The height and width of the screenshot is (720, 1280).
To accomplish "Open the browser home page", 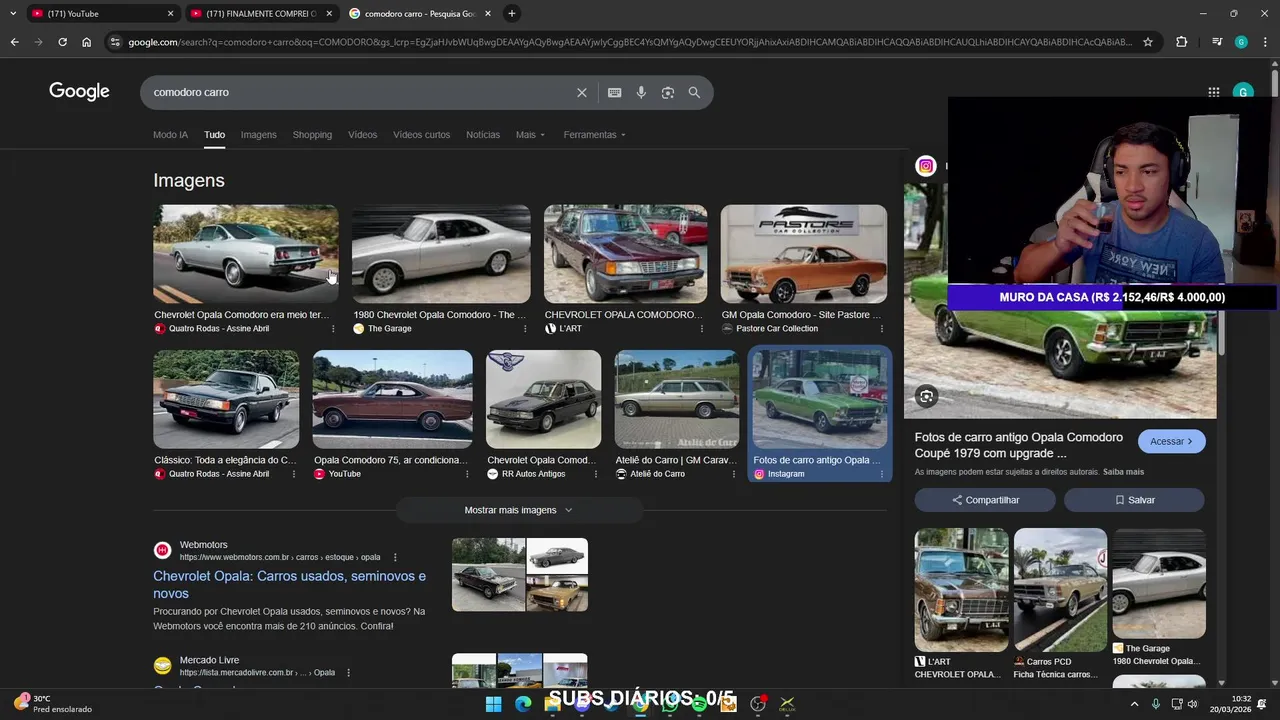I will (86, 42).
